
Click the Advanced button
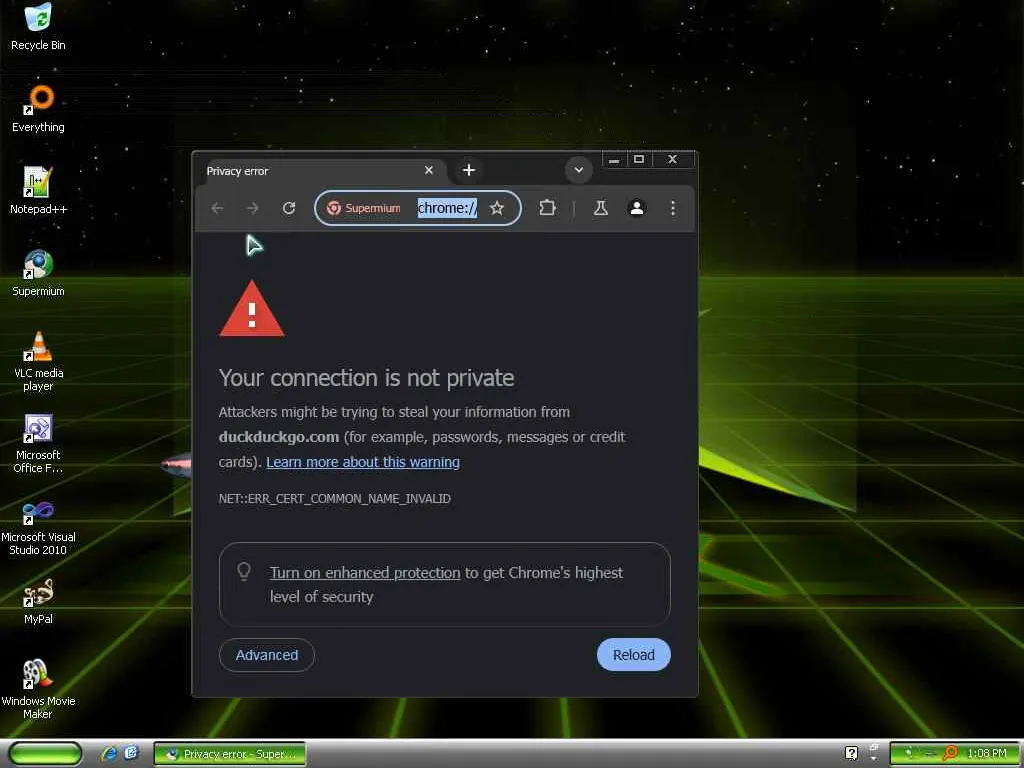(266, 655)
